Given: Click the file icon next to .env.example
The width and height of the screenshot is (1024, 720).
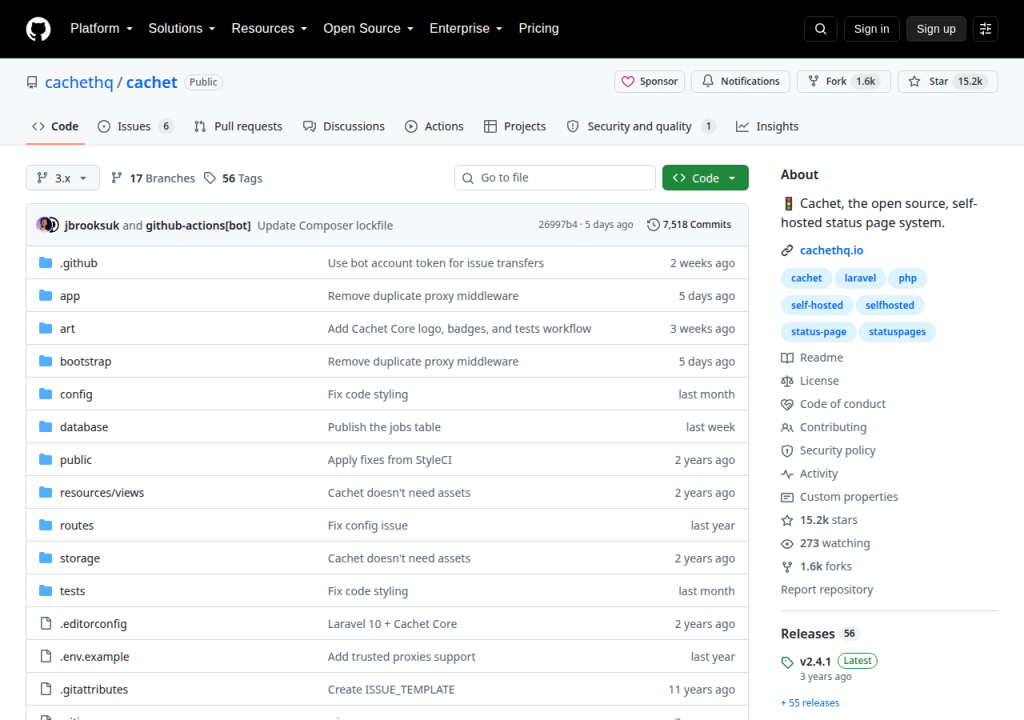Looking at the screenshot, I should click(46, 656).
